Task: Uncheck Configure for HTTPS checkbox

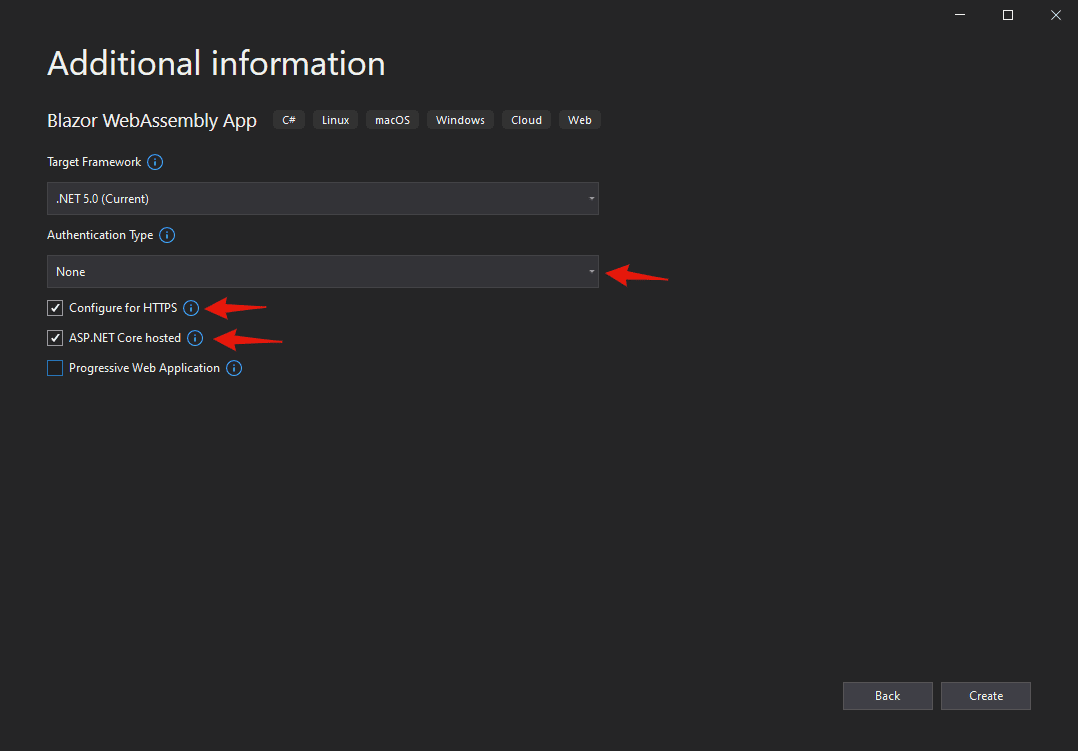Action: 55,308
